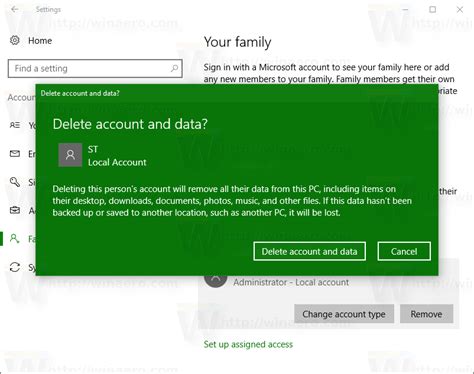The height and width of the screenshot is (374, 474).
Task: Go to Settings Home
Action: point(40,41)
